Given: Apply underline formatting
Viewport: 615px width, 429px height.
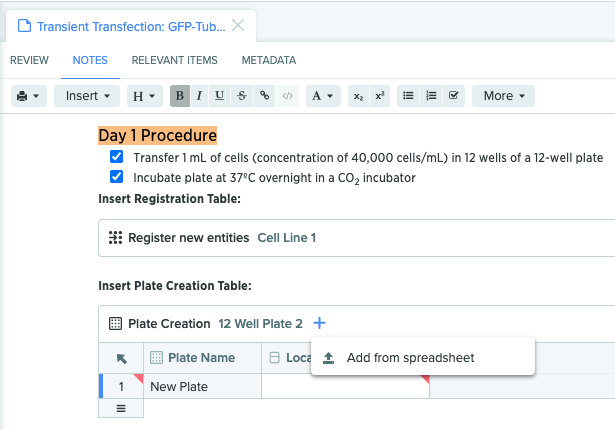Looking at the screenshot, I should tap(219, 96).
